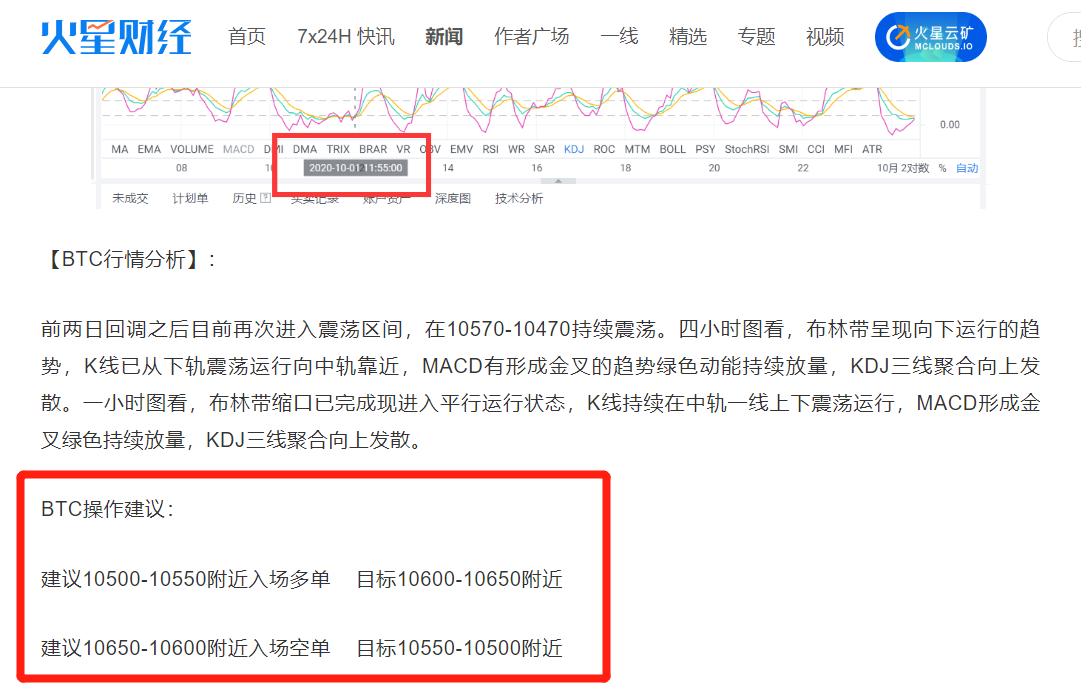The image size is (1081, 693).
Task: Toggle the % percentage scale
Action: tap(941, 170)
